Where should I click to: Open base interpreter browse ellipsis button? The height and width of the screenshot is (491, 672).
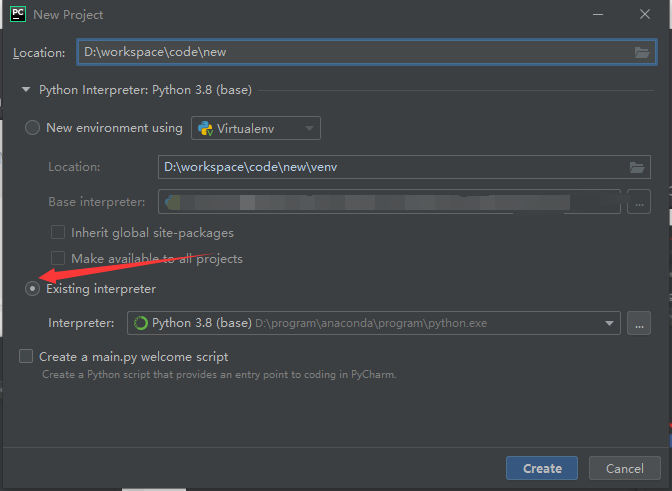[639, 201]
